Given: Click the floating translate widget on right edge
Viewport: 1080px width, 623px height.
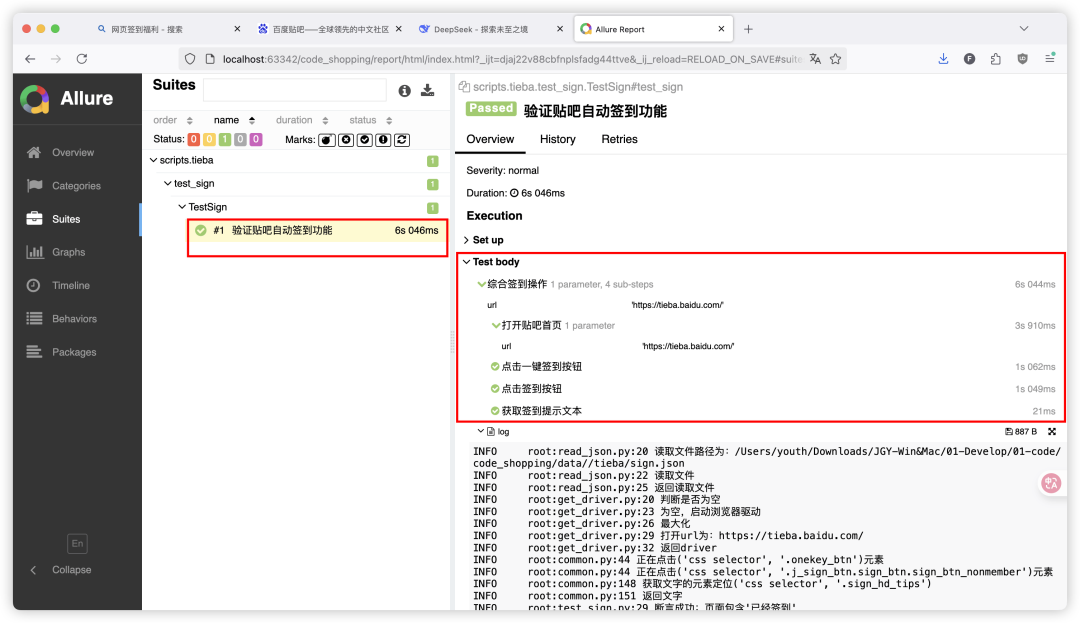Looking at the screenshot, I should pos(1051,483).
